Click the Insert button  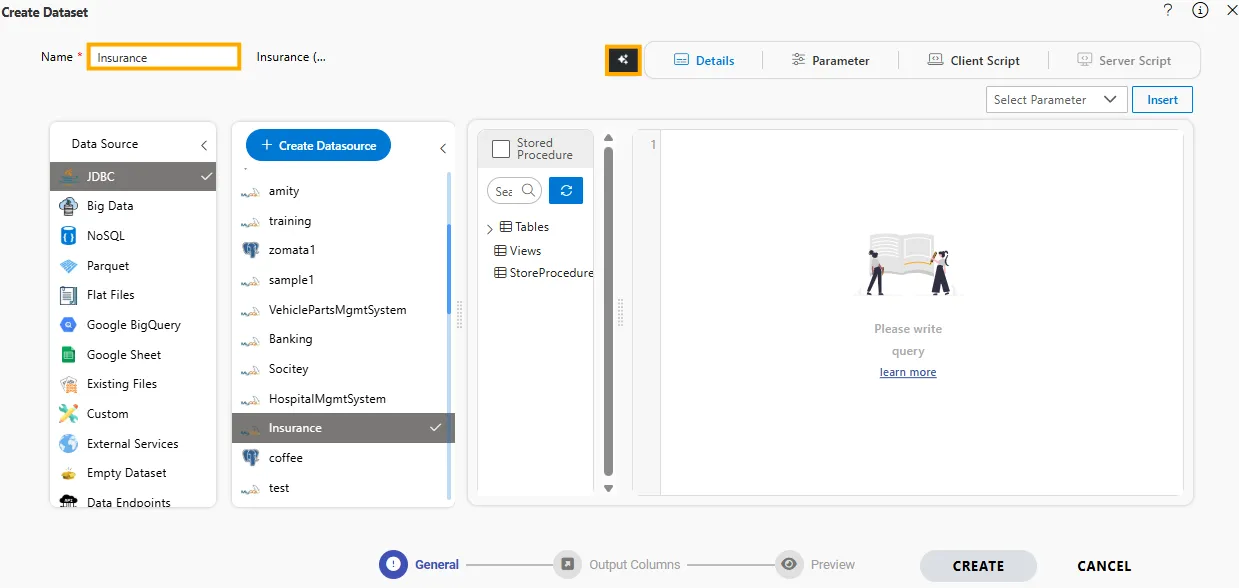[x=1162, y=100]
